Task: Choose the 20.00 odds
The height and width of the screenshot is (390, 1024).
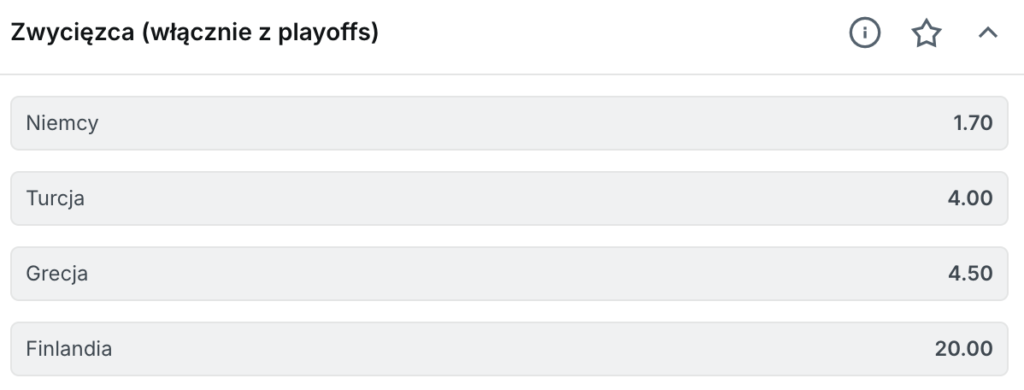Action: pyautogui.click(x=964, y=348)
